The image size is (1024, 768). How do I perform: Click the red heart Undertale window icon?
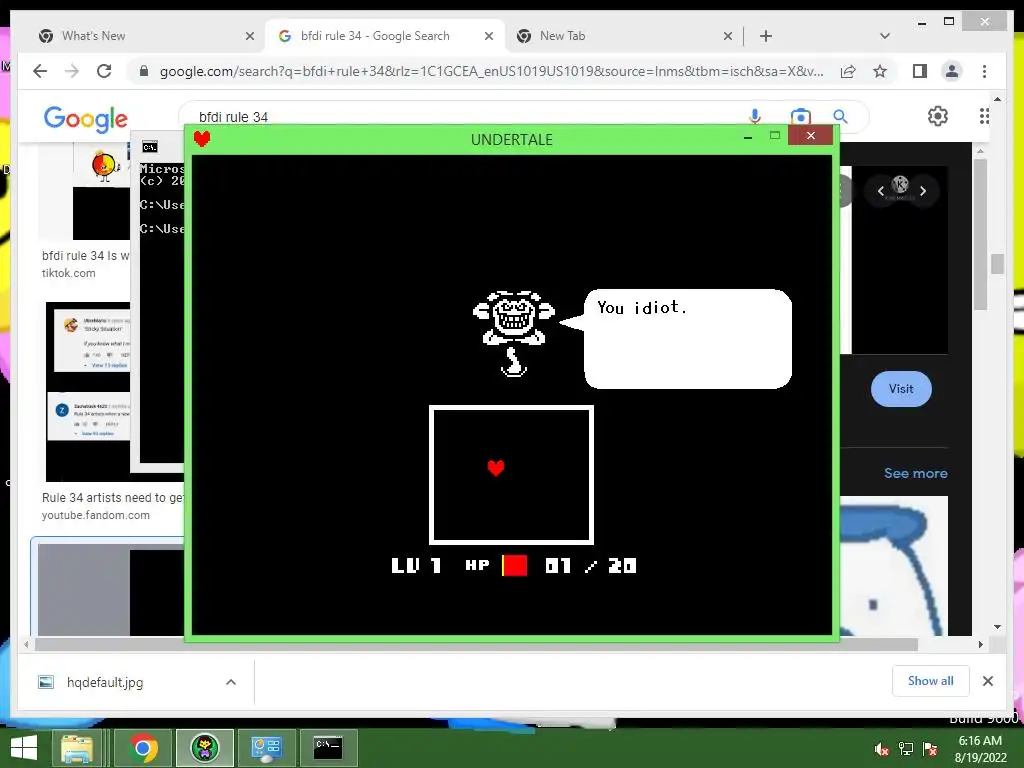click(202, 138)
